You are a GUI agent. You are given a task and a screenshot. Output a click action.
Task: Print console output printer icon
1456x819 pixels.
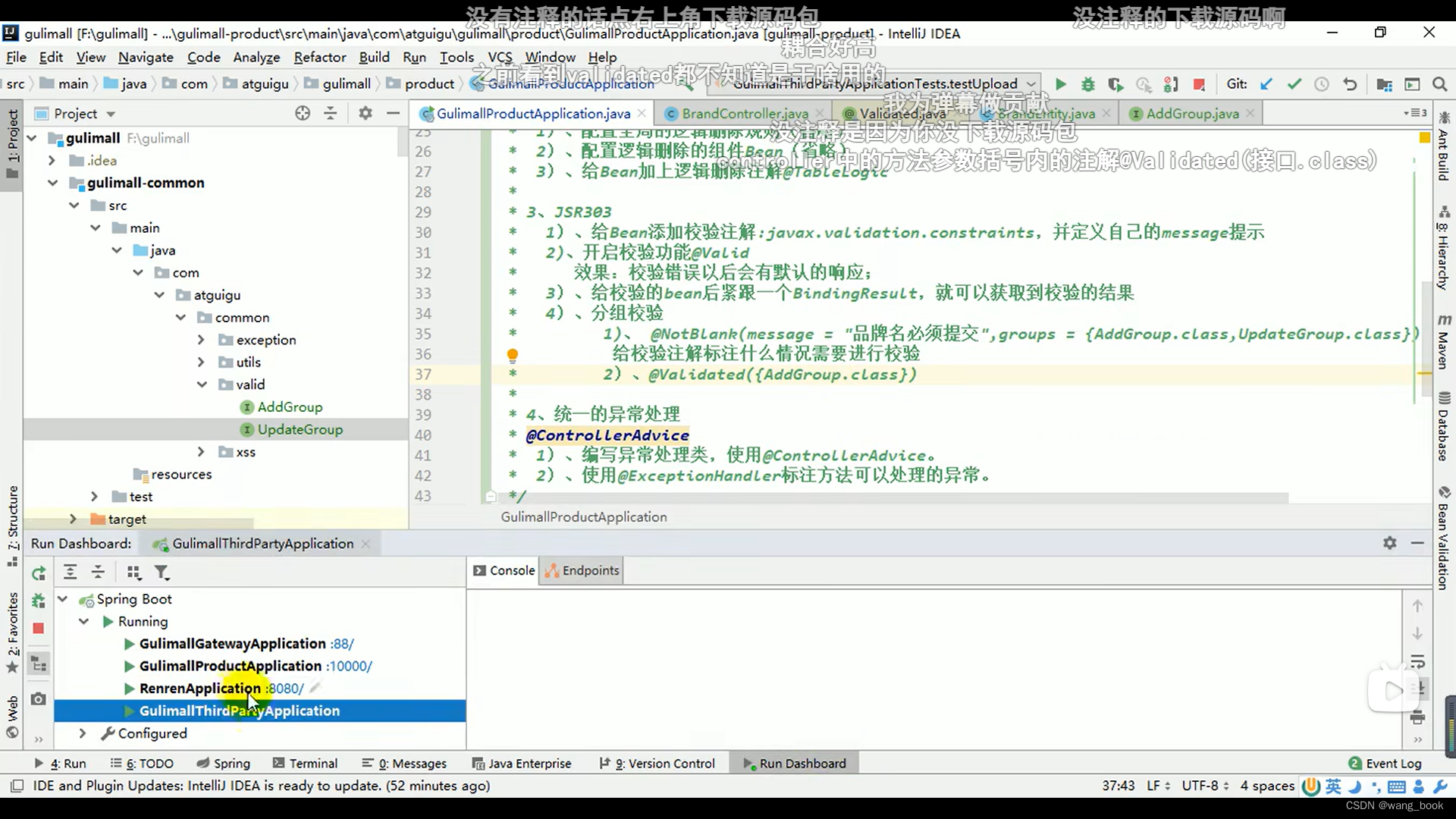(x=1417, y=717)
